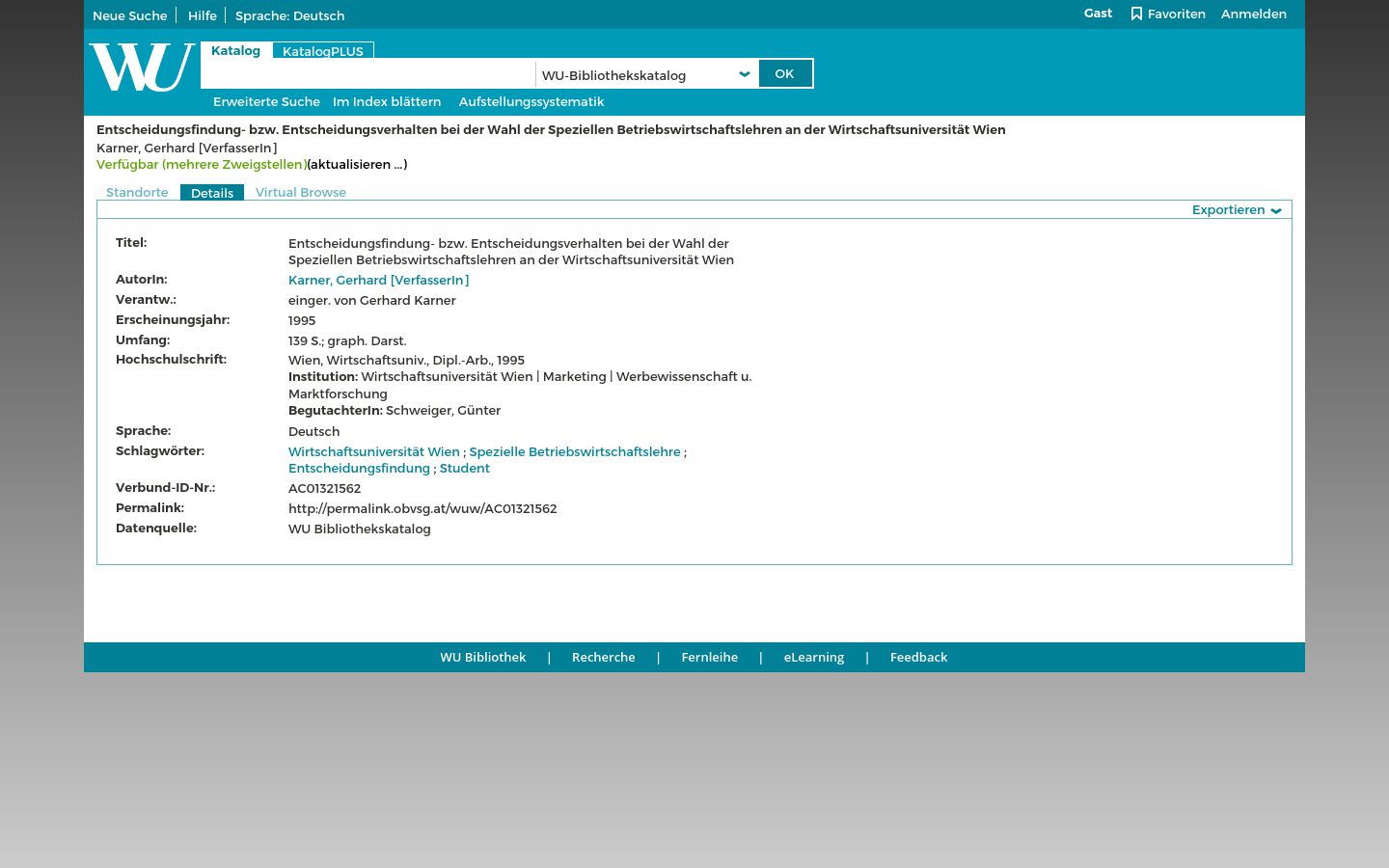Open the Hilfe link
This screenshot has width=1389, height=868.
tap(203, 15)
